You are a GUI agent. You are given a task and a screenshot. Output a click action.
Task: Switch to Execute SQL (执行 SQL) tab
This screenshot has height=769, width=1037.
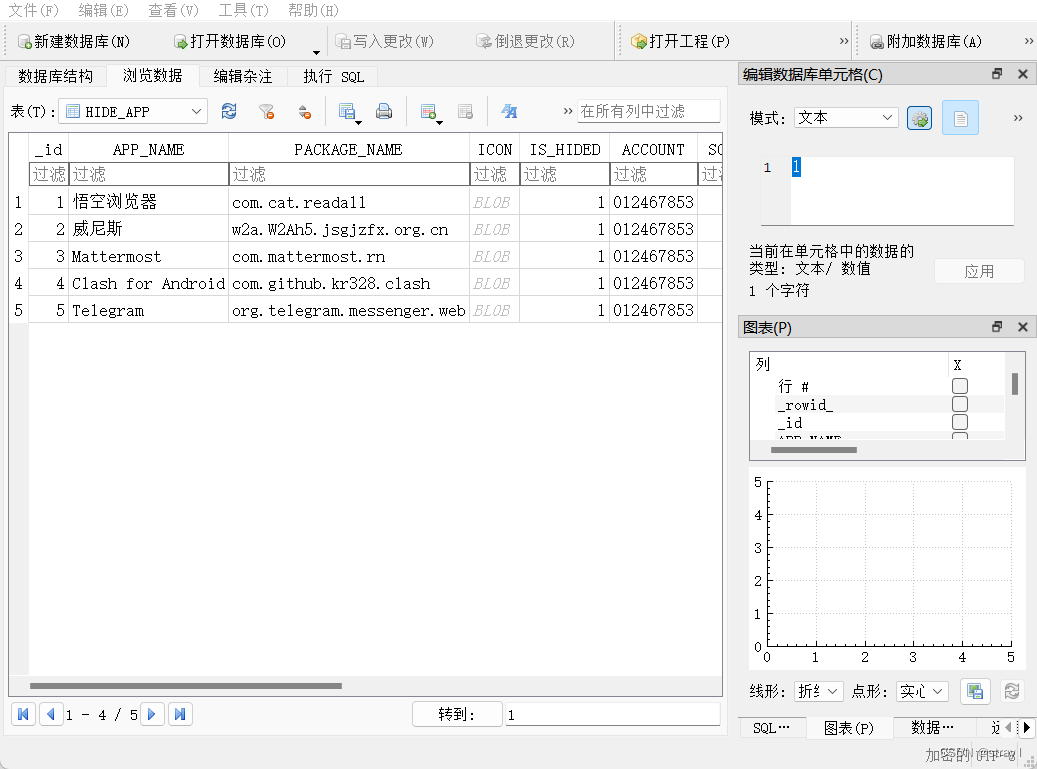click(x=333, y=77)
